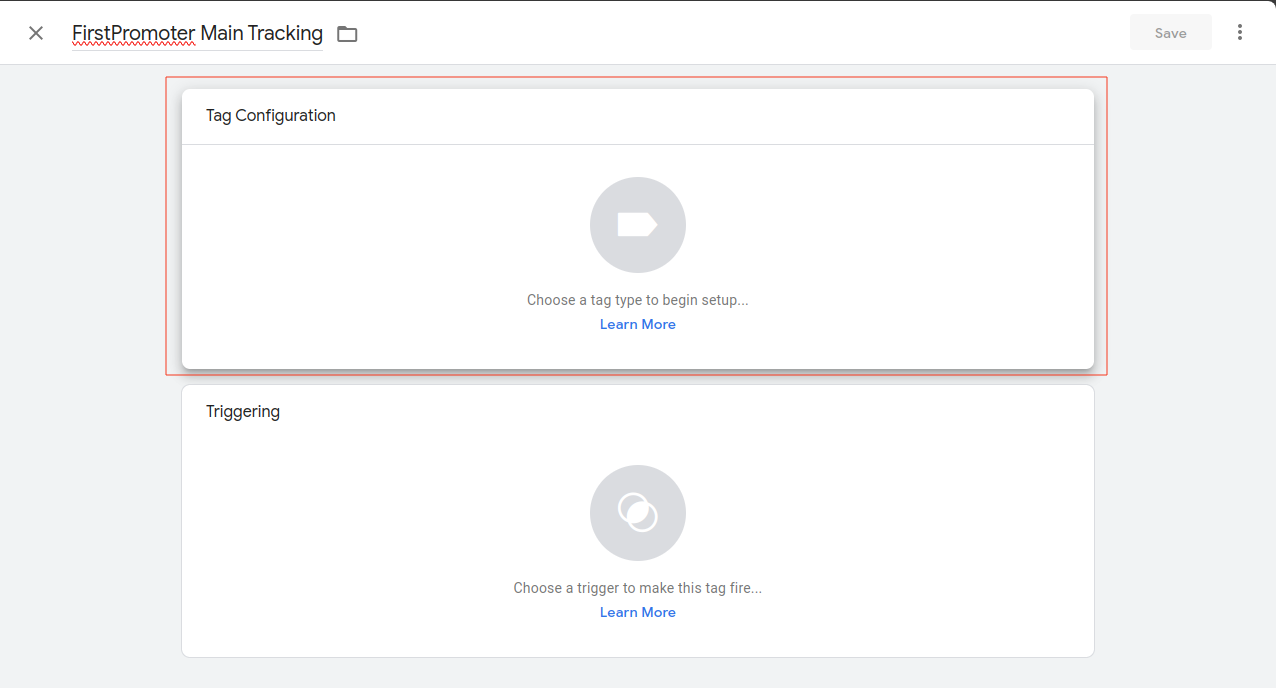The width and height of the screenshot is (1276, 688).
Task: Close the tag editor with the X icon
Action: (x=36, y=33)
